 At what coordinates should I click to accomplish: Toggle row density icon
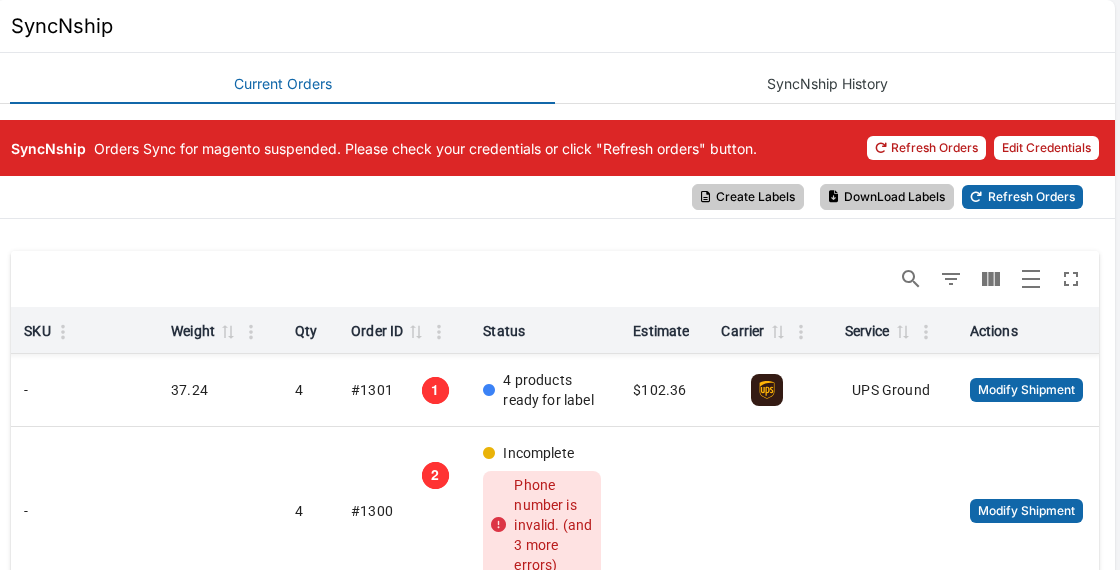click(1031, 279)
